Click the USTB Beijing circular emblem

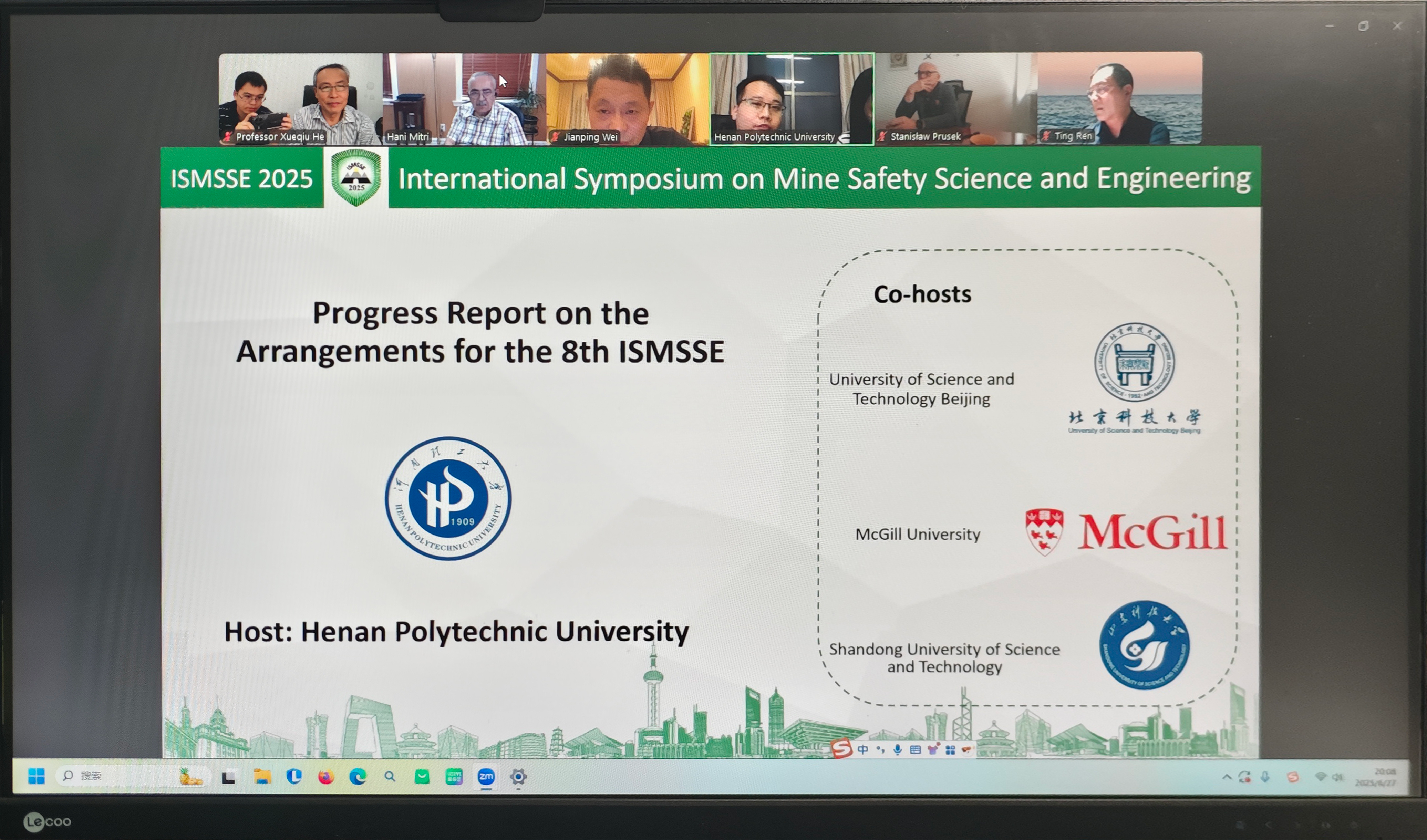1134,362
